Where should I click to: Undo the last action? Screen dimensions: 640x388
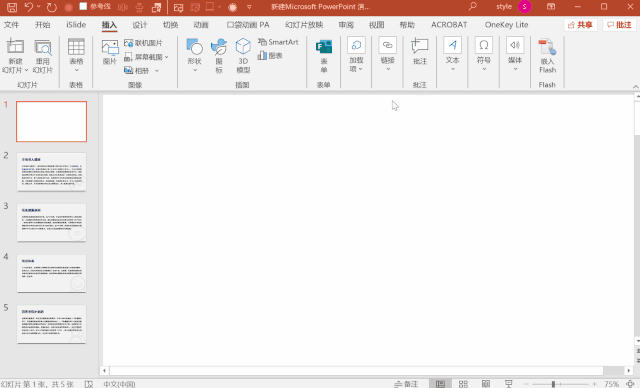pyautogui.click(x=28, y=7)
